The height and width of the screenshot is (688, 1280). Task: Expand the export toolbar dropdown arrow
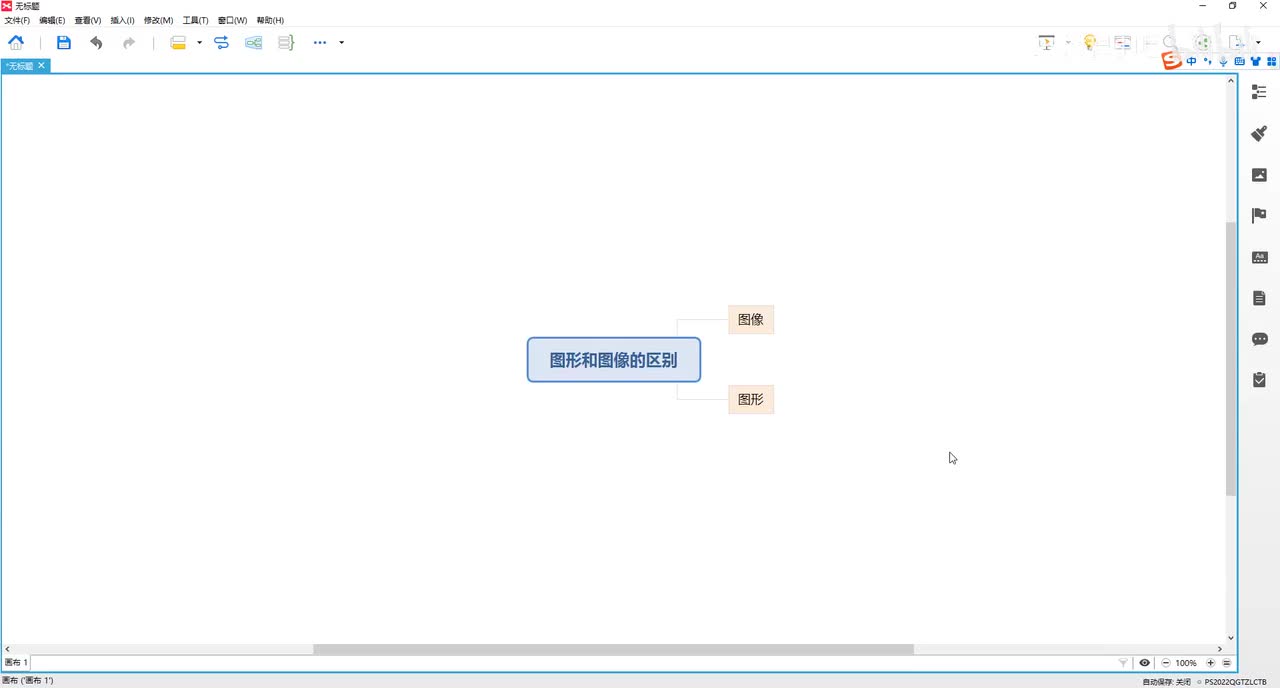1258,42
